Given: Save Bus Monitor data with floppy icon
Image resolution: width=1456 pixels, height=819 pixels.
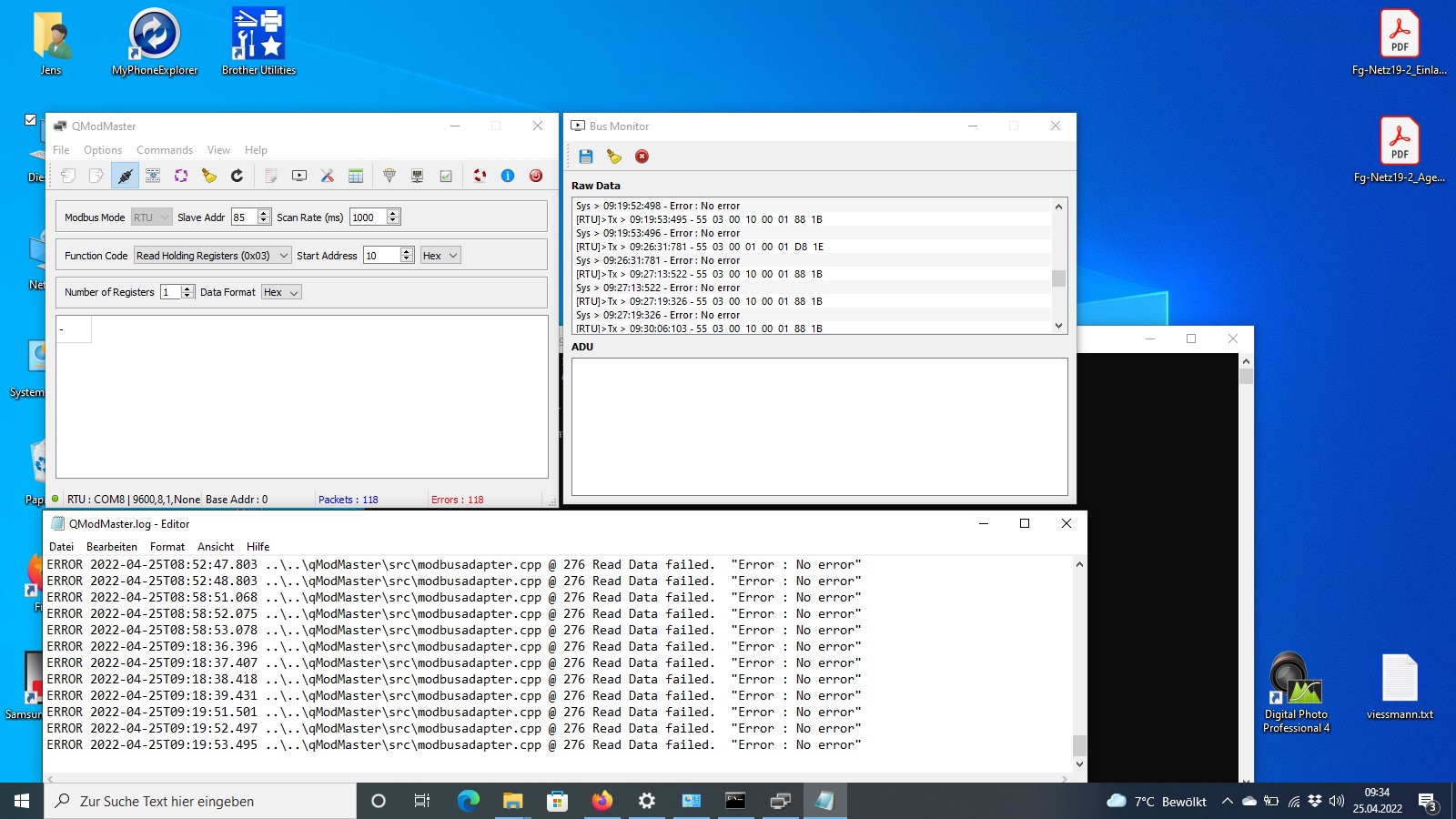Looking at the screenshot, I should (x=586, y=157).
